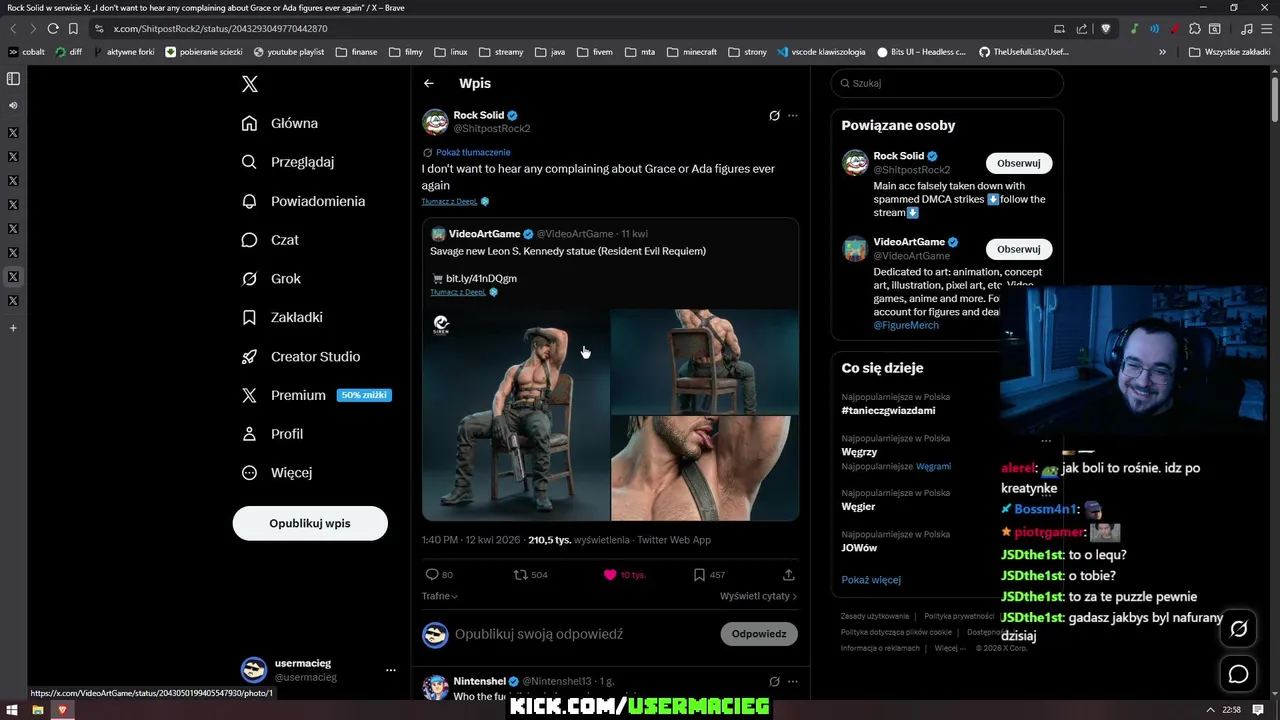Click the browser back arrow
The image size is (1280, 720).
point(12,29)
